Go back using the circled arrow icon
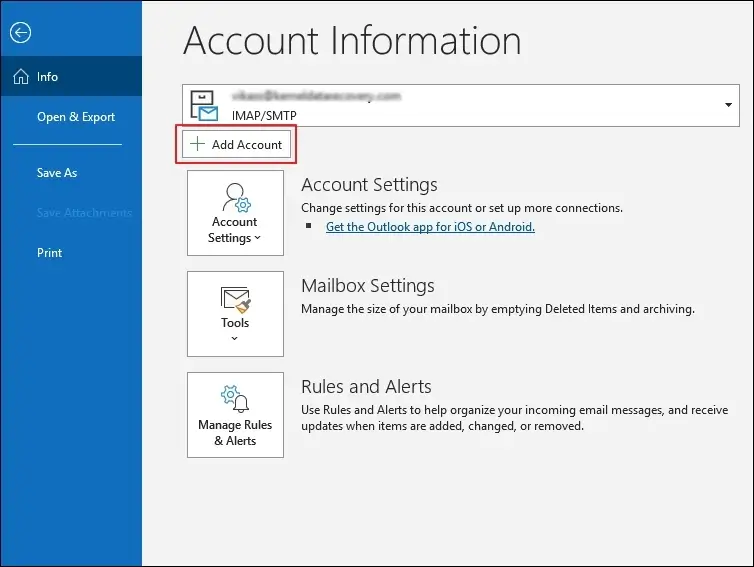Image resolution: width=754 pixels, height=567 pixels. 20,33
